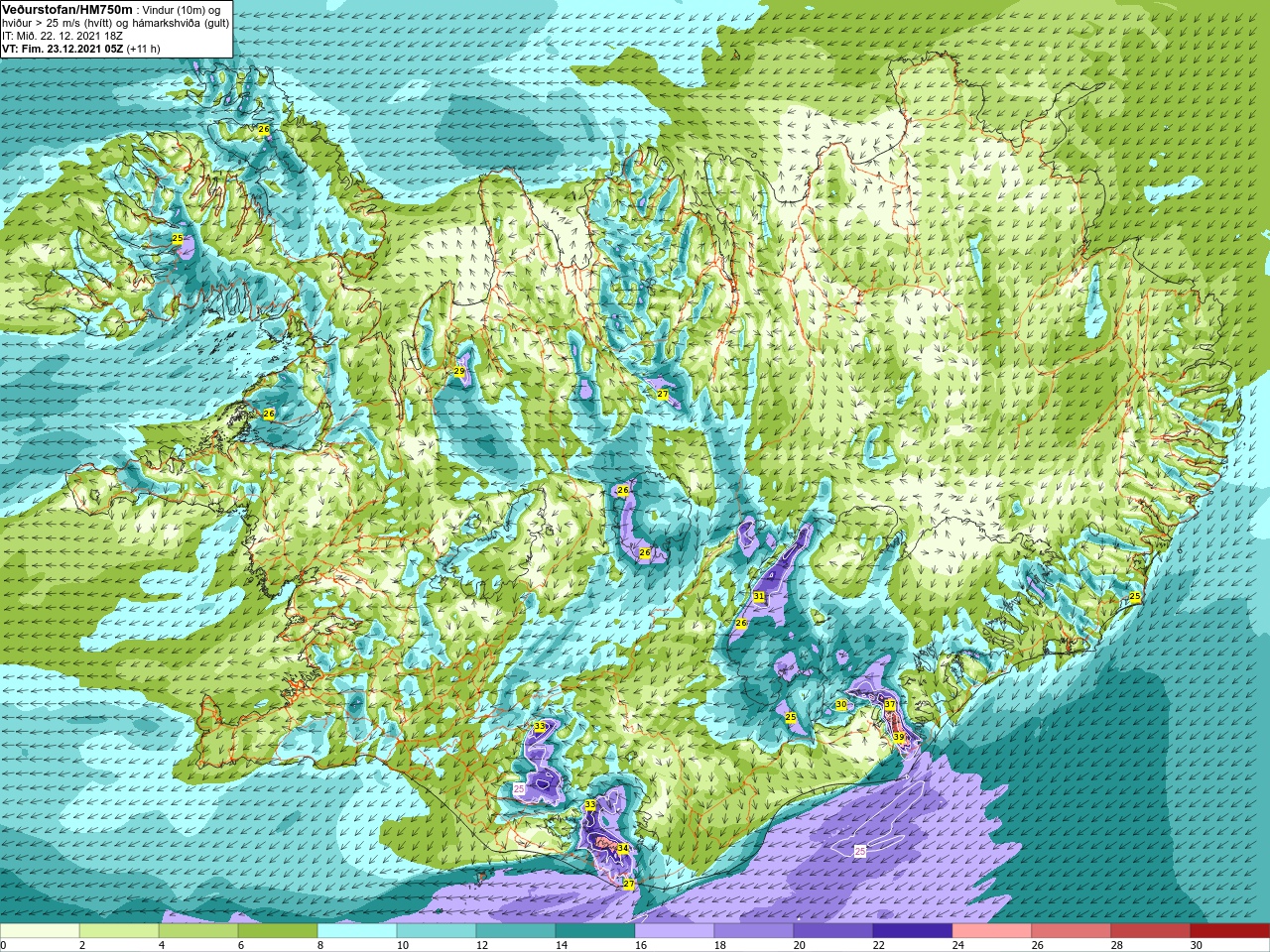
Task: Click the yellow gust marker labeled 34
Action: [623, 848]
